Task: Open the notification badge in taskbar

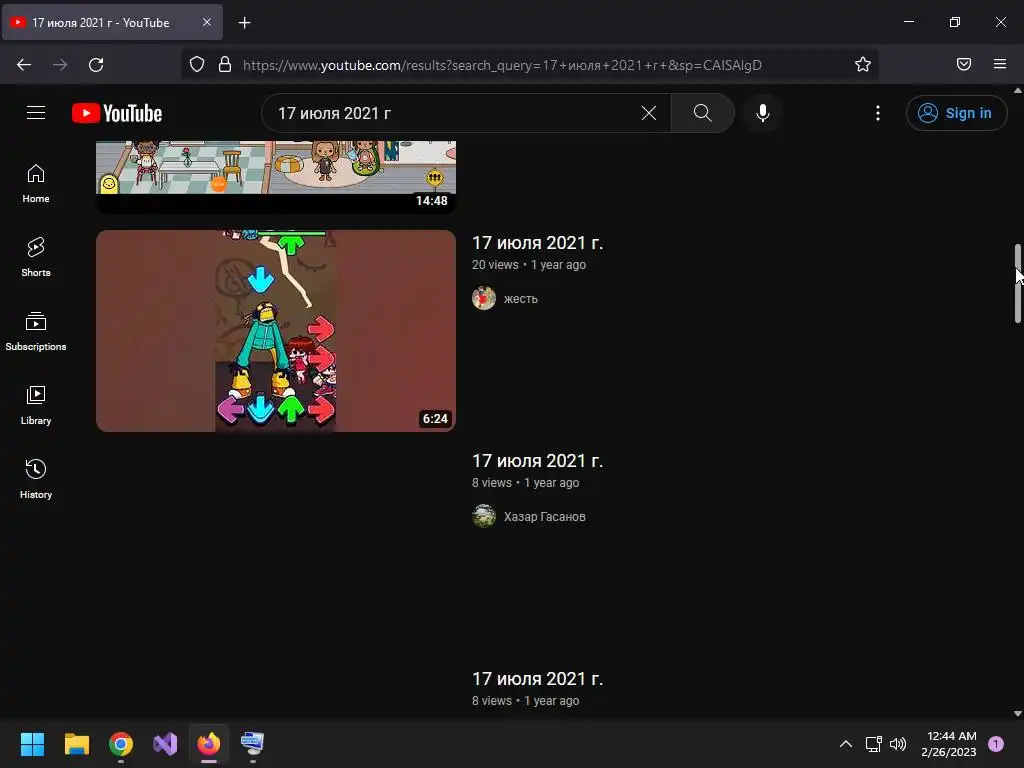Action: pyautogui.click(x=996, y=744)
